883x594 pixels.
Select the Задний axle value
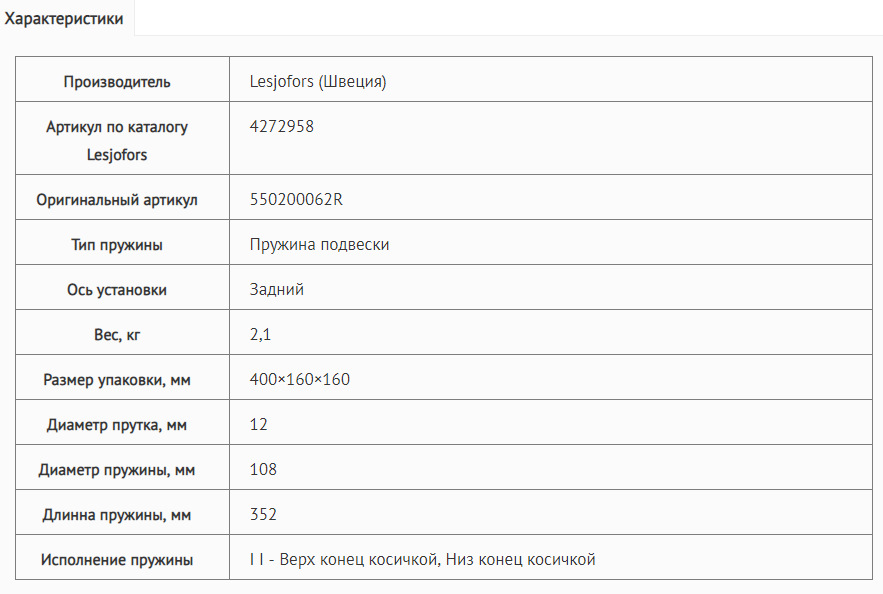[277, 290]
